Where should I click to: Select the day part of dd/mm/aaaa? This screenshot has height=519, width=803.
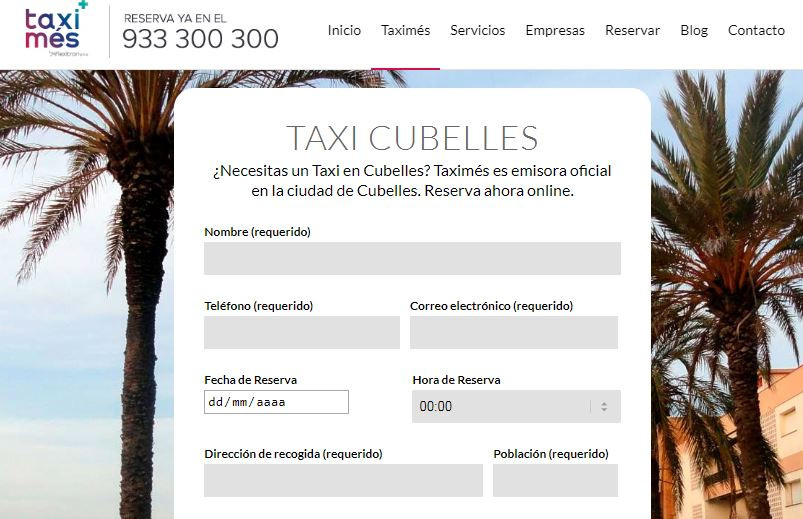(x=215, y=402)
